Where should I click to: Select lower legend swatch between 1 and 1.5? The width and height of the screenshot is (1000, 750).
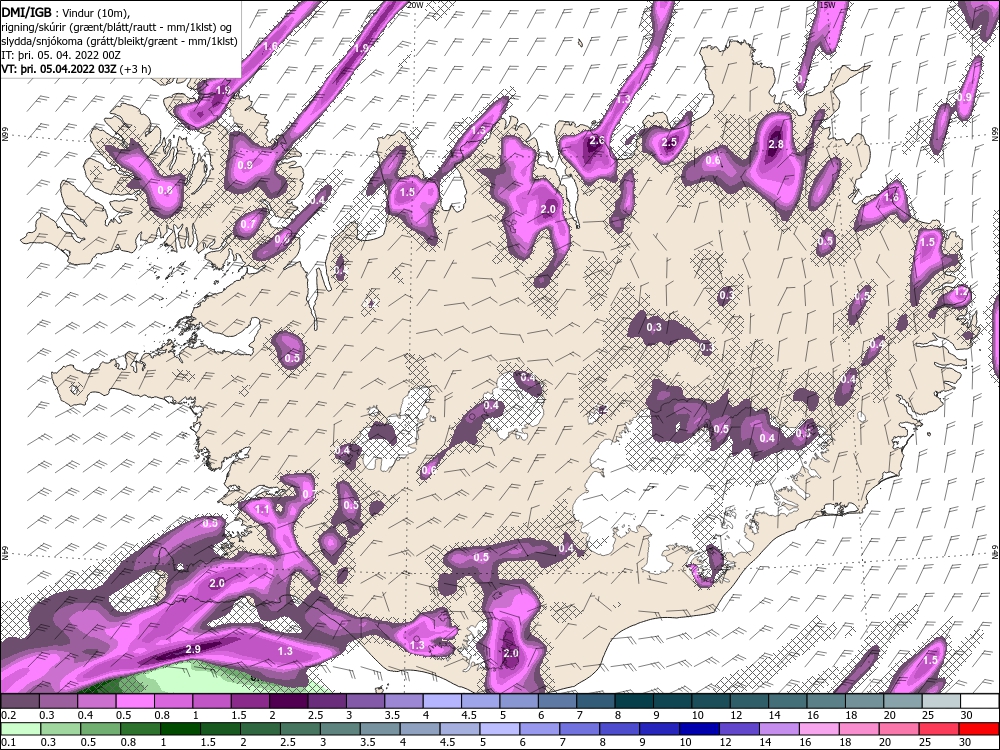(179, 729)
